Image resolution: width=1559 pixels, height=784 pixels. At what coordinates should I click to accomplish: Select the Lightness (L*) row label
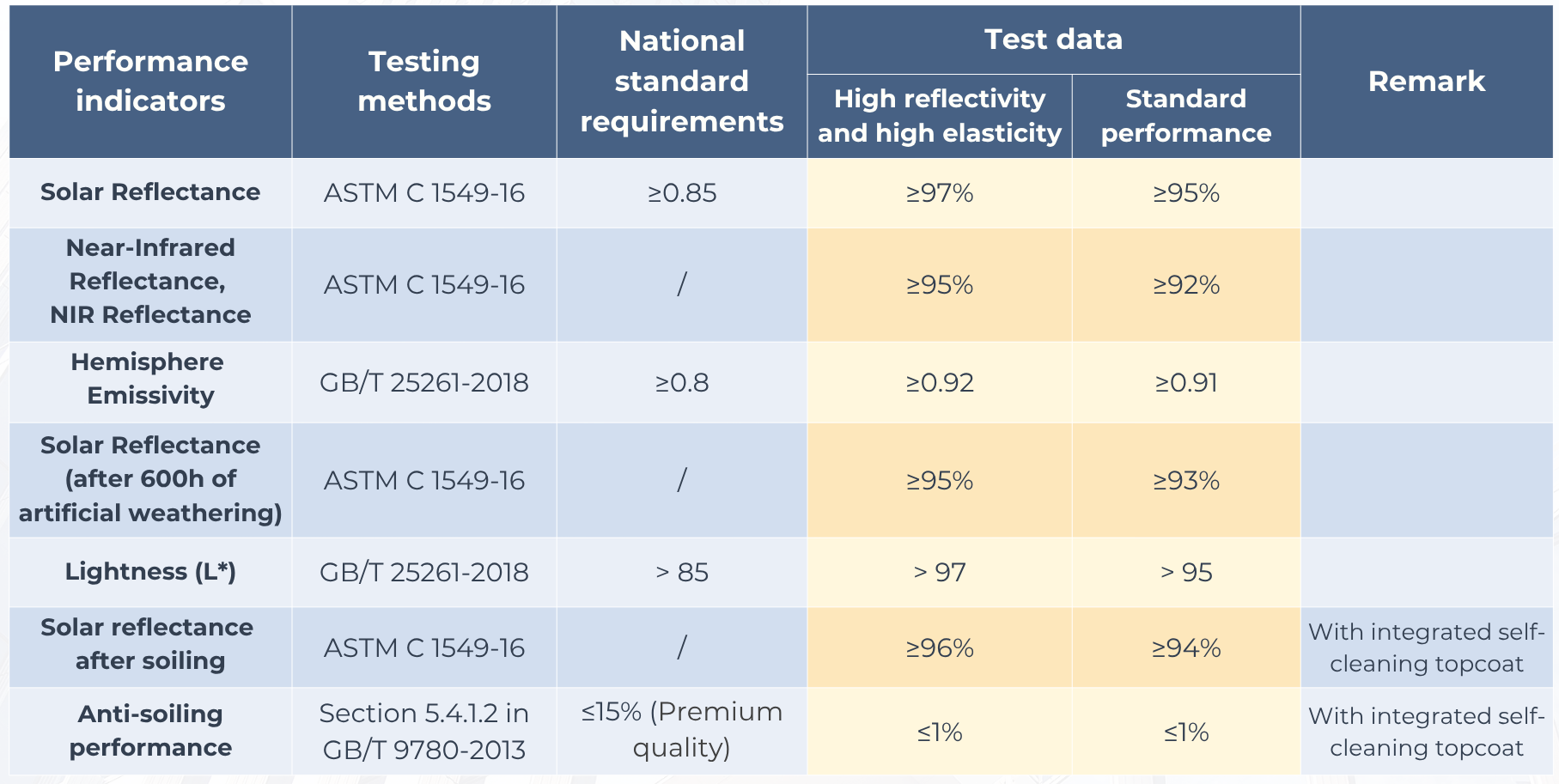pos(150,572)
